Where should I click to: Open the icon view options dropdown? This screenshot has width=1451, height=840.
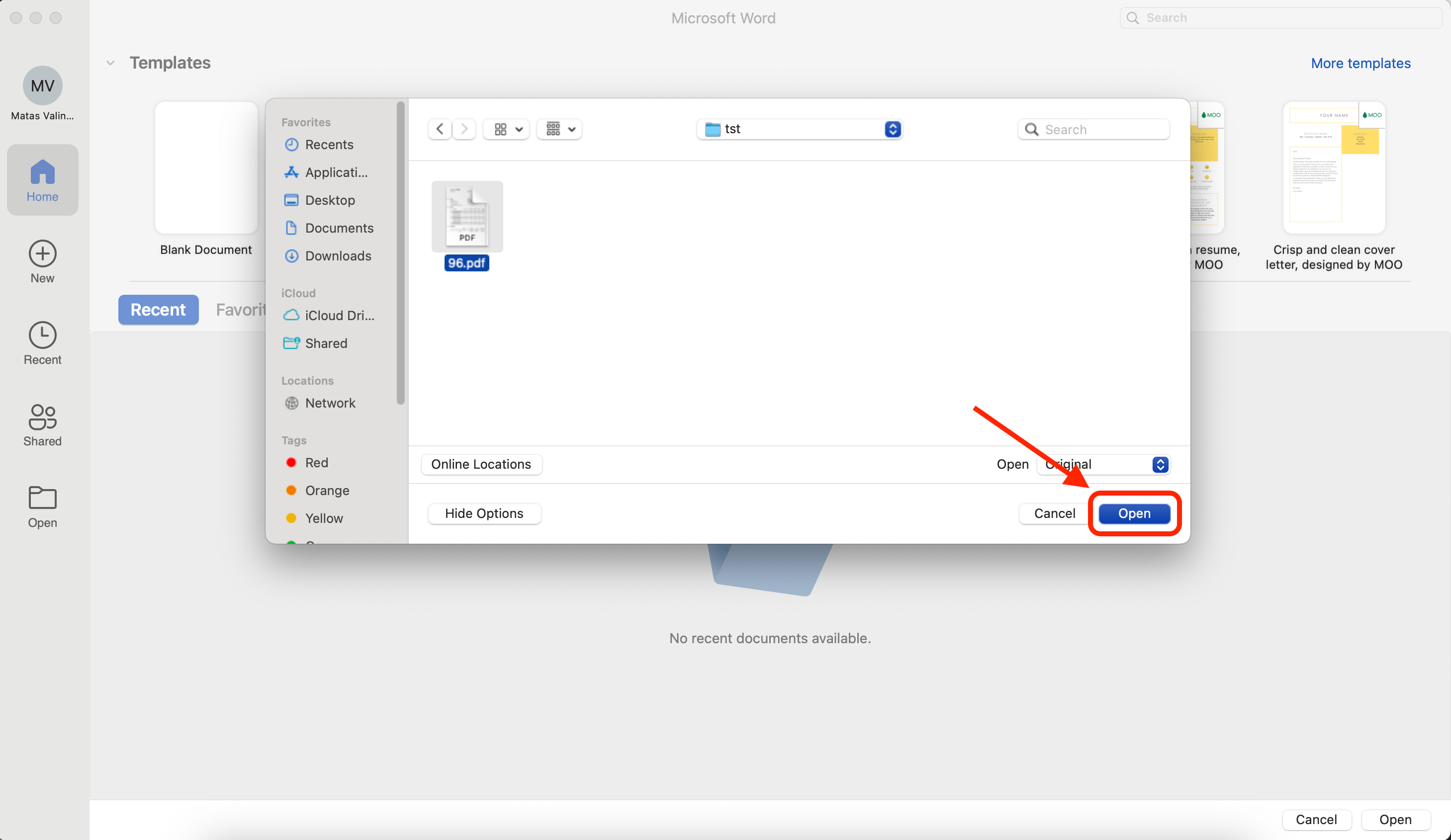pos(507,129)
